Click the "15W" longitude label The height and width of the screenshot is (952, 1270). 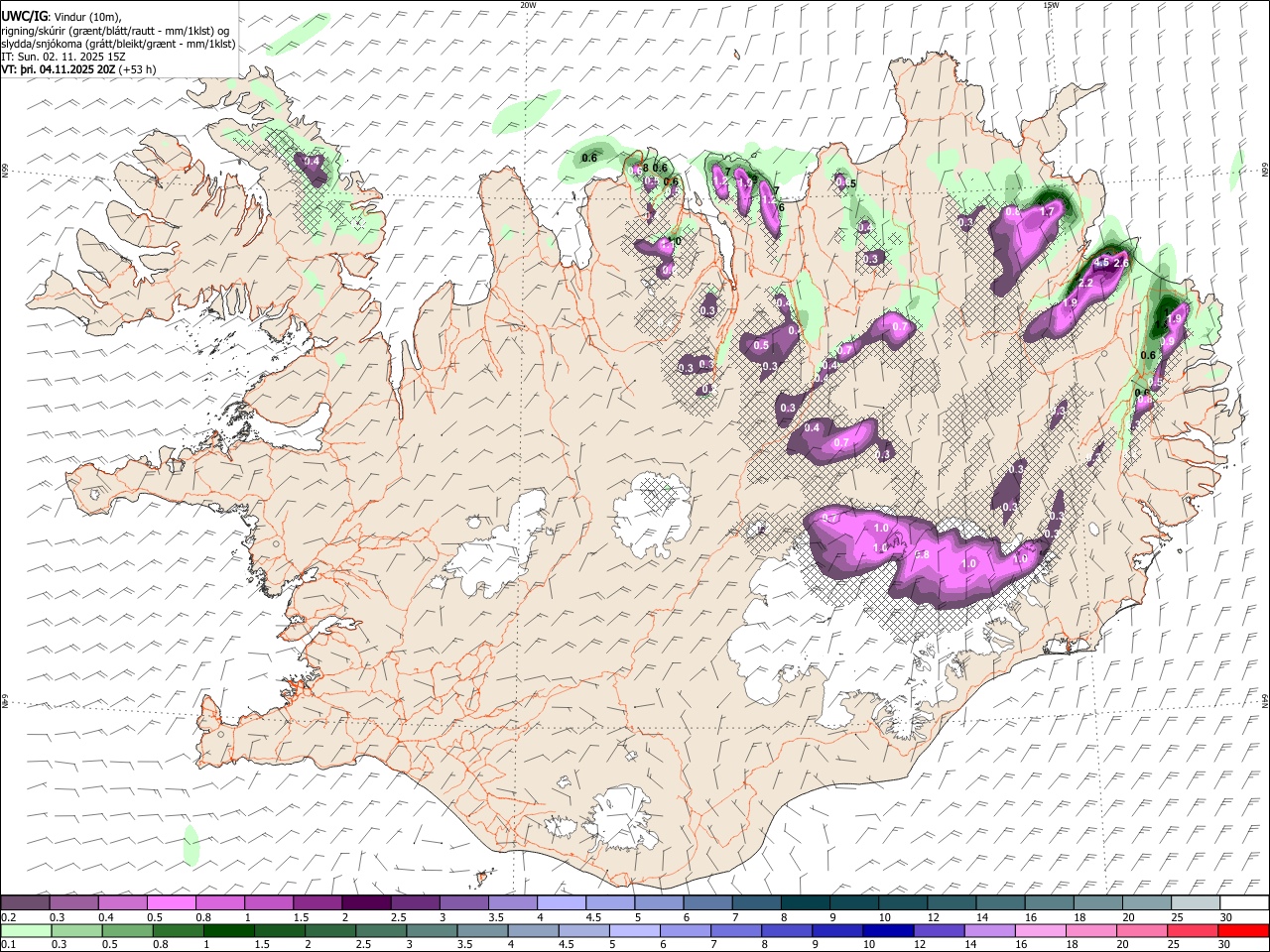coord(1051,5)
